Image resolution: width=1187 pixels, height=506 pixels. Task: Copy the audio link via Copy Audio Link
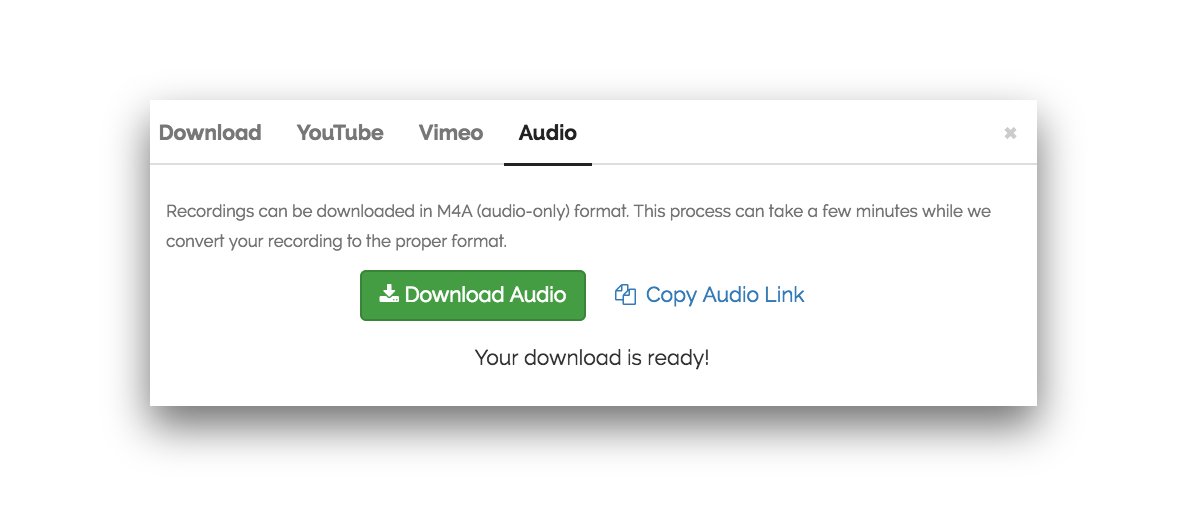coord(709,295)
